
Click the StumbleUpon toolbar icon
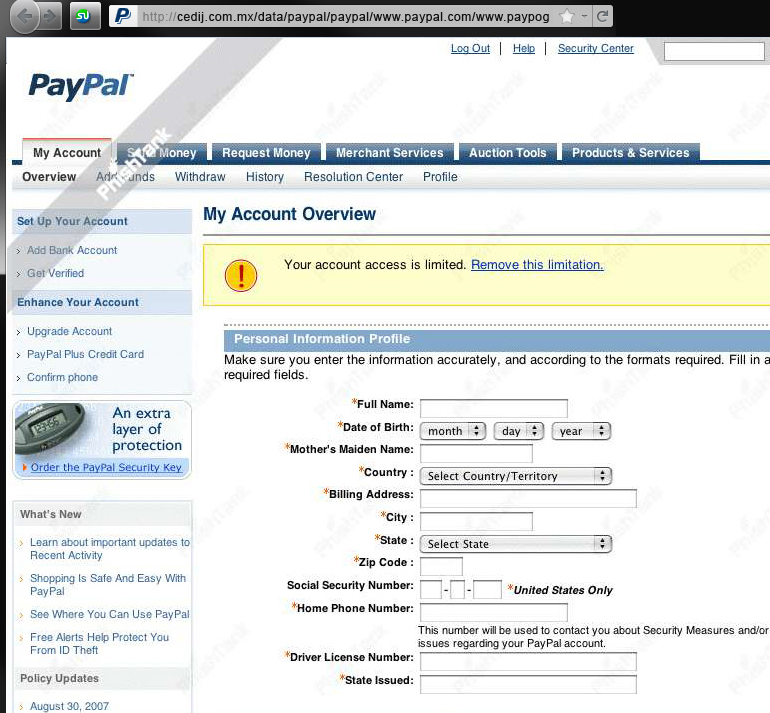pos(84,16)
